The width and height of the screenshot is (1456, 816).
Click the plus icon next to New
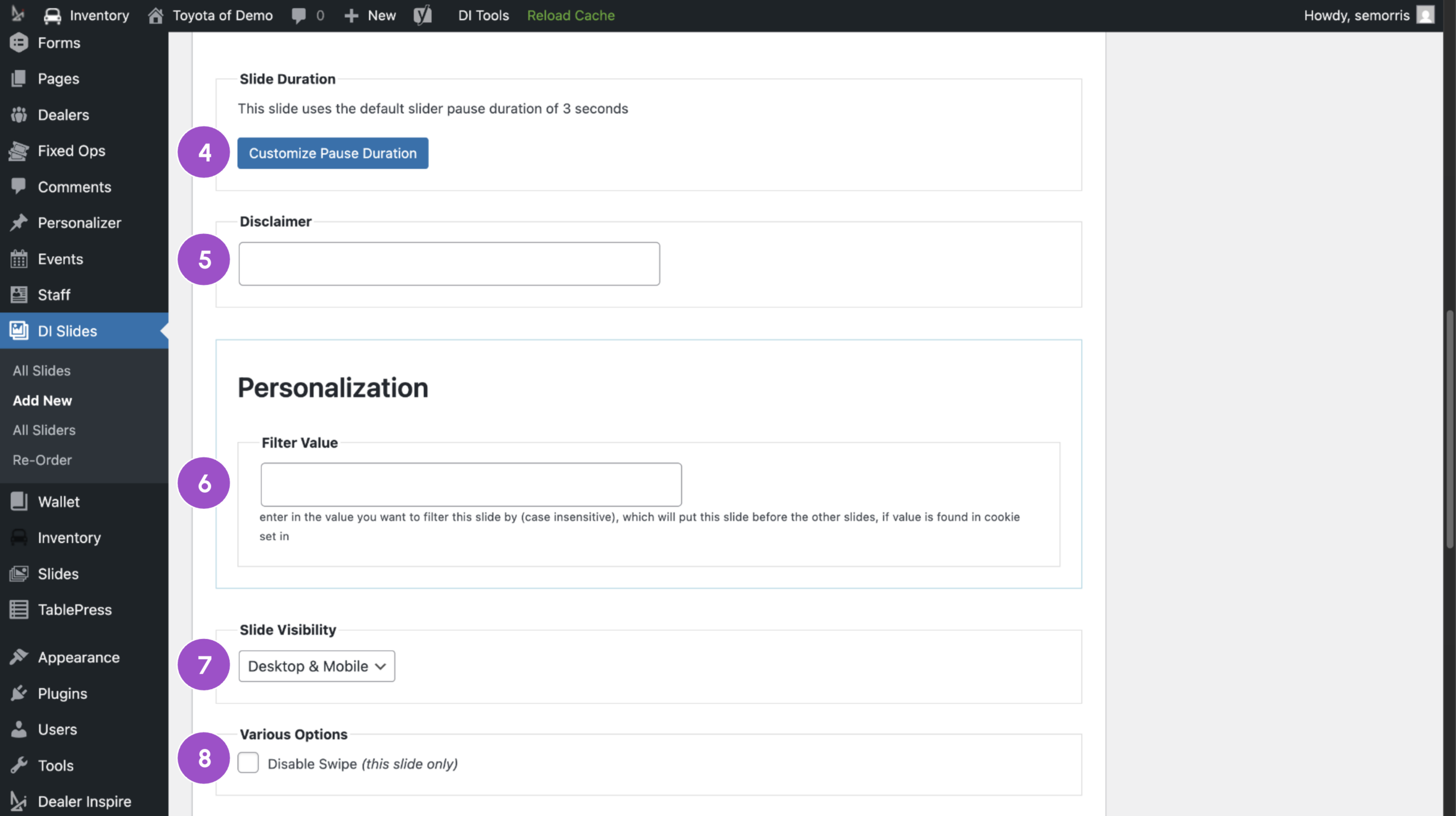[x=351, y=15]
